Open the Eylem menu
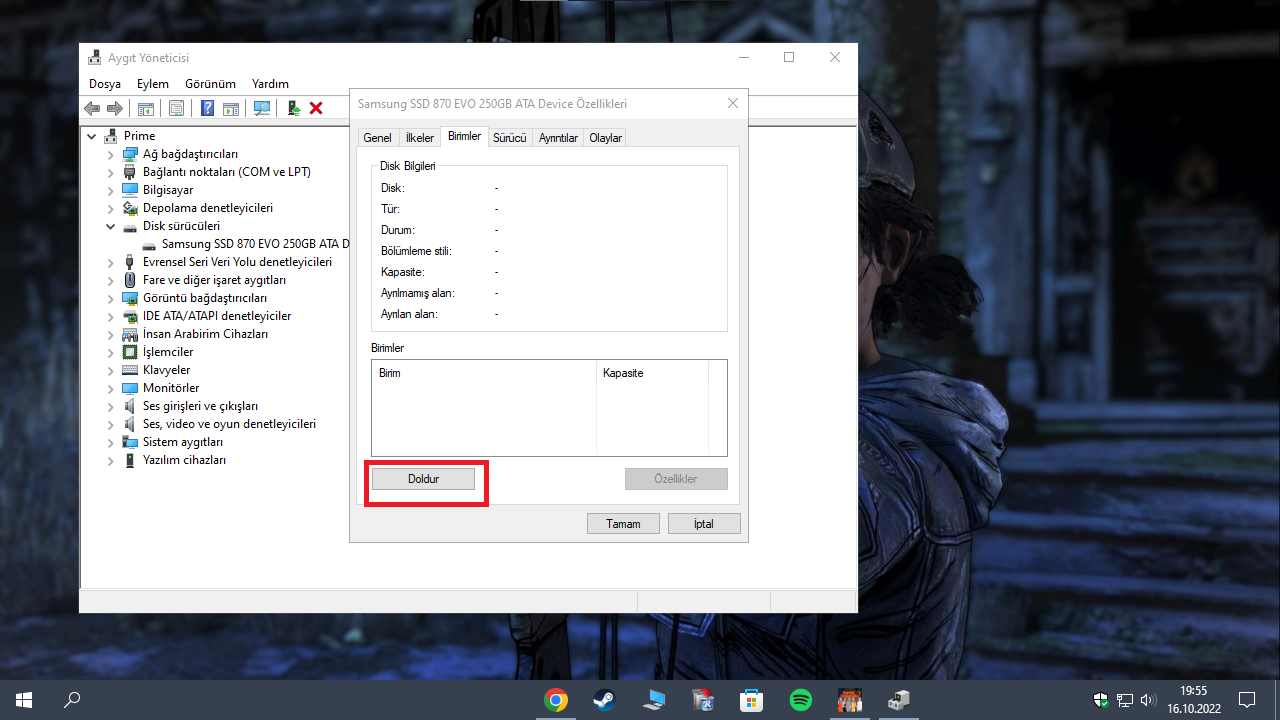 pyautogui.click(x=153, y=84)
